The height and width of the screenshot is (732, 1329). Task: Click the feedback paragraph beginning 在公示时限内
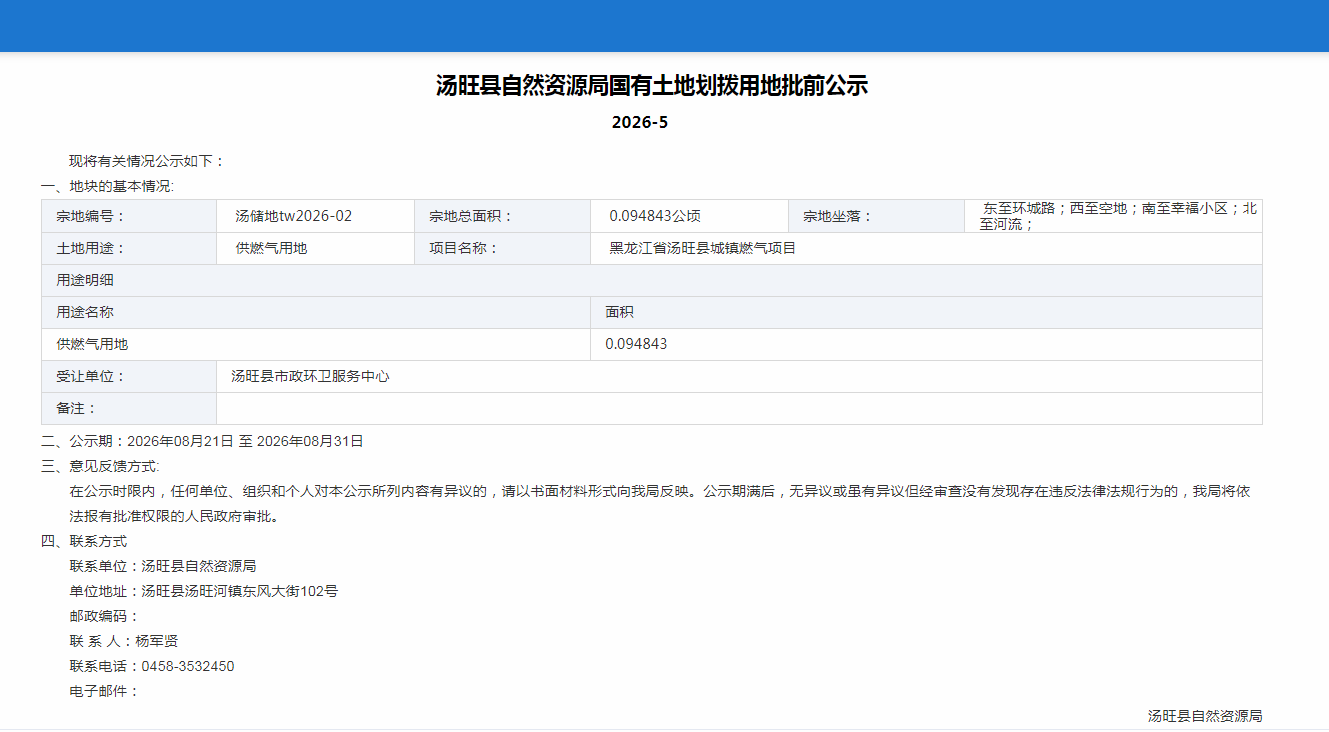659,491
